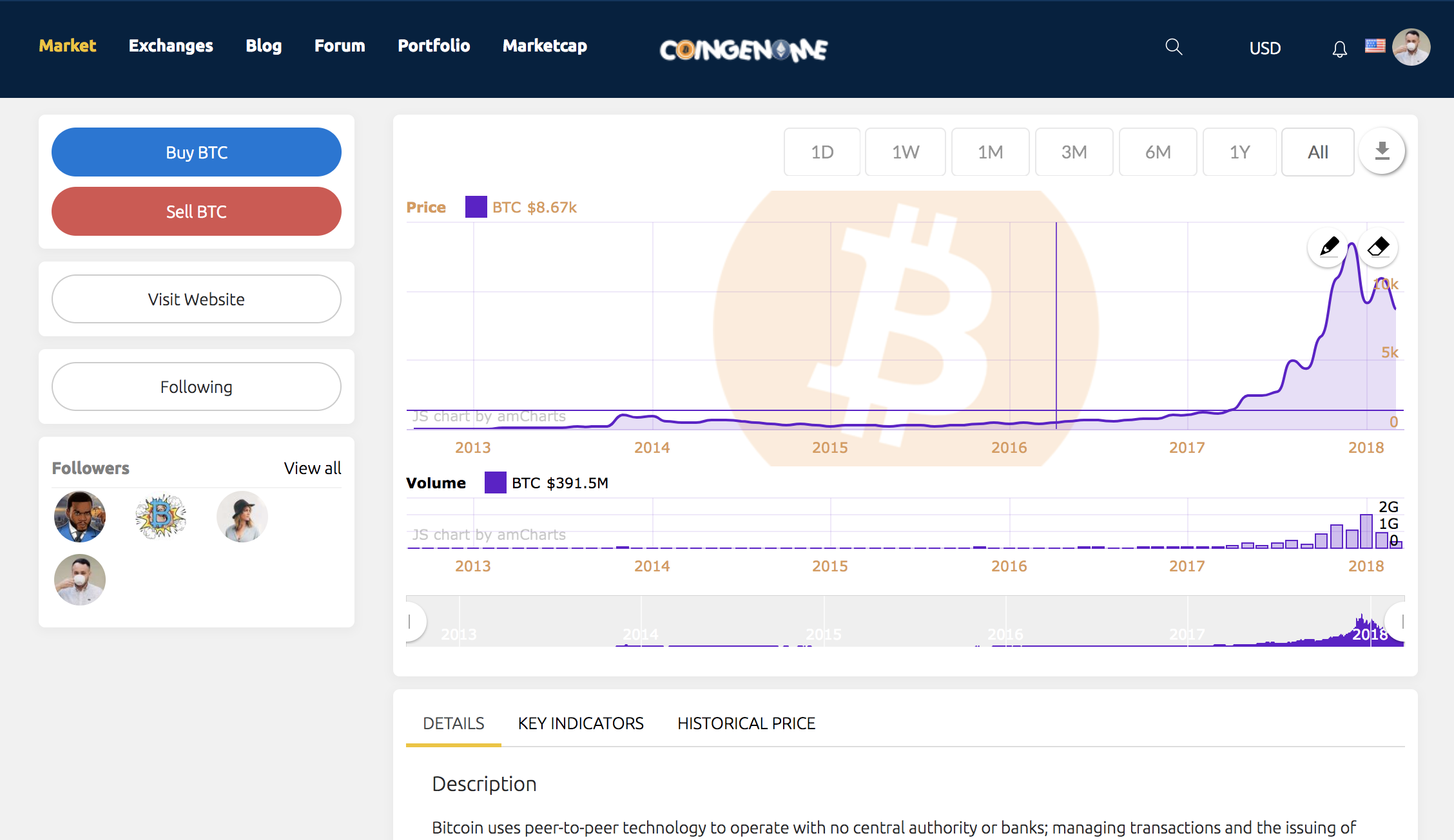Open the Bitcoin logo follower avatar

[x=160, y=516]
